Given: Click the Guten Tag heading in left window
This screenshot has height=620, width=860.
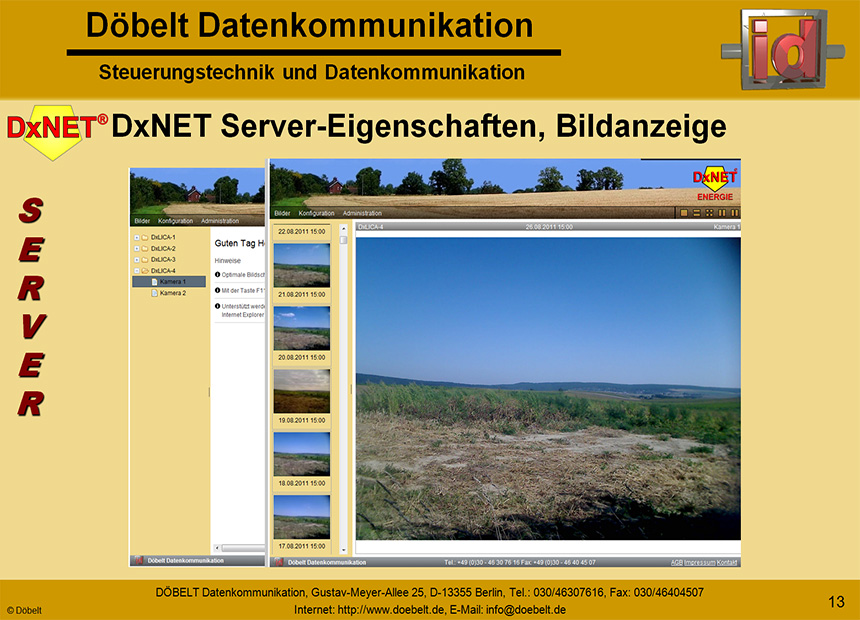Looking at the screenshot, I should [x=240, y=243].
